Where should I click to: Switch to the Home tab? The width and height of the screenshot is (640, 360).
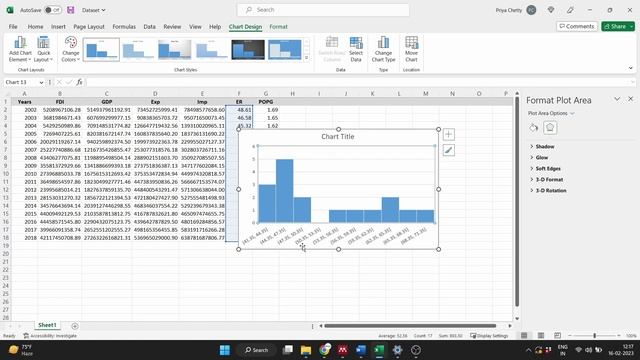36,27
